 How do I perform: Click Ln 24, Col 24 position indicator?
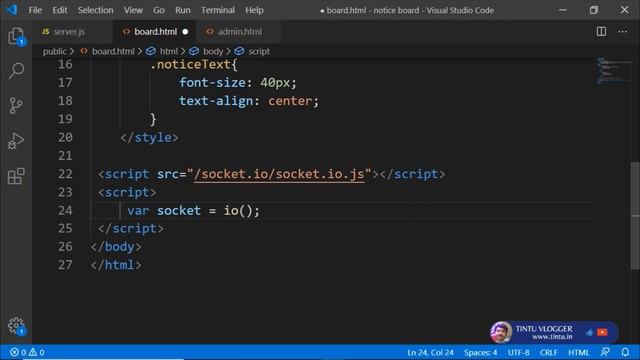[x=430, y=352]
